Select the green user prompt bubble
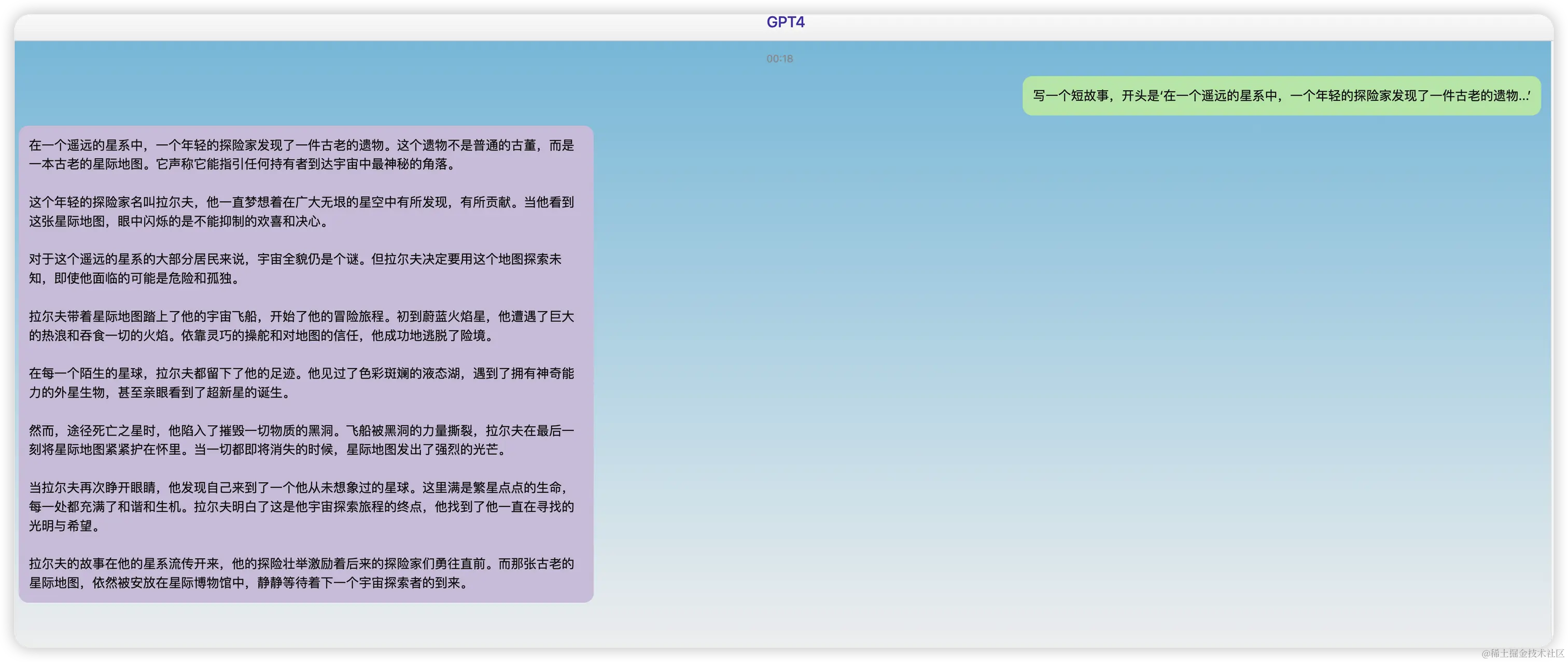The height and width of the screenshot is (662, 1568). (1281, 95)
